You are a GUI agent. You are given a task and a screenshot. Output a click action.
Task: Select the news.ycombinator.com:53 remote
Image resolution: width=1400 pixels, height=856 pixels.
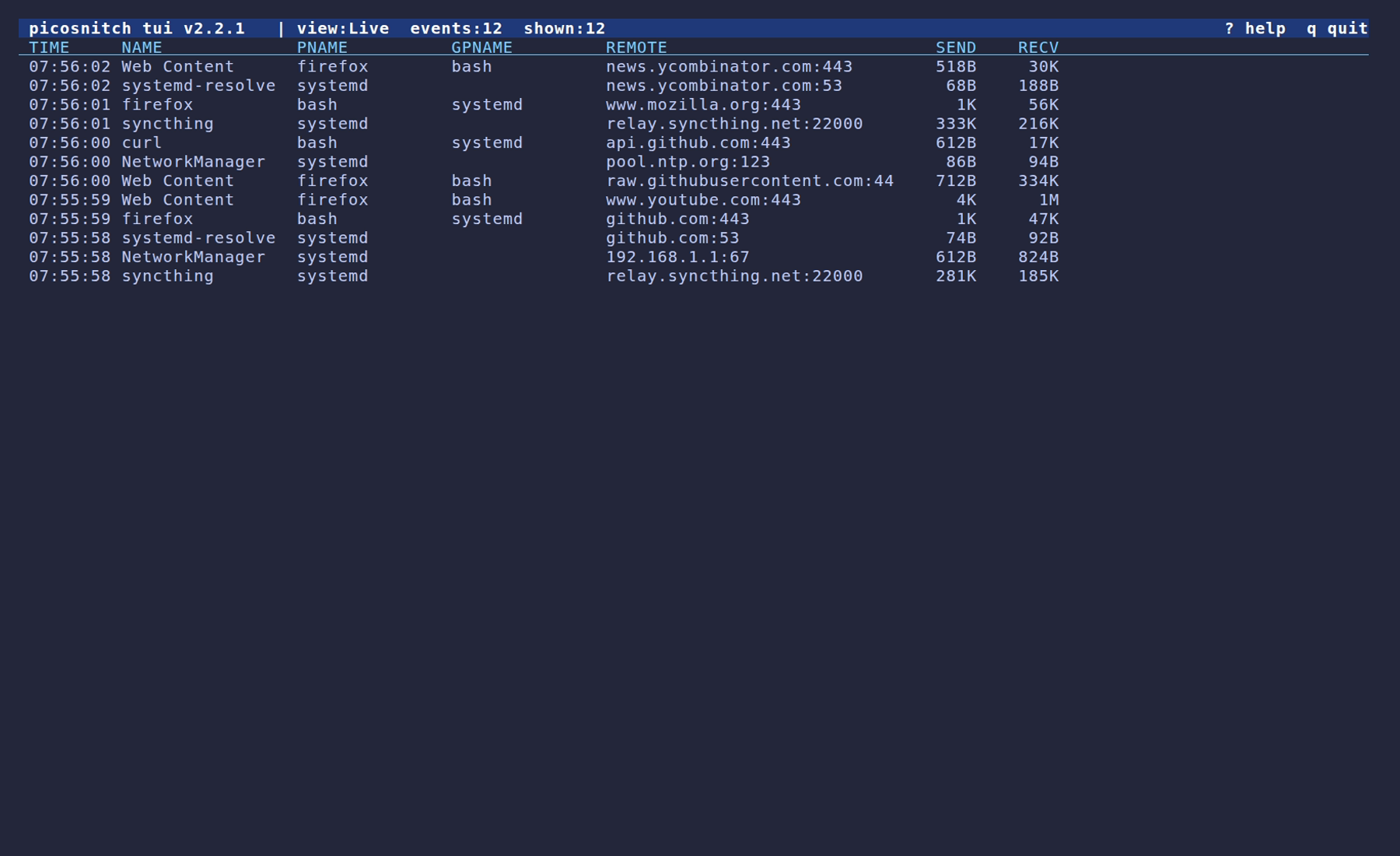point(724,86)
